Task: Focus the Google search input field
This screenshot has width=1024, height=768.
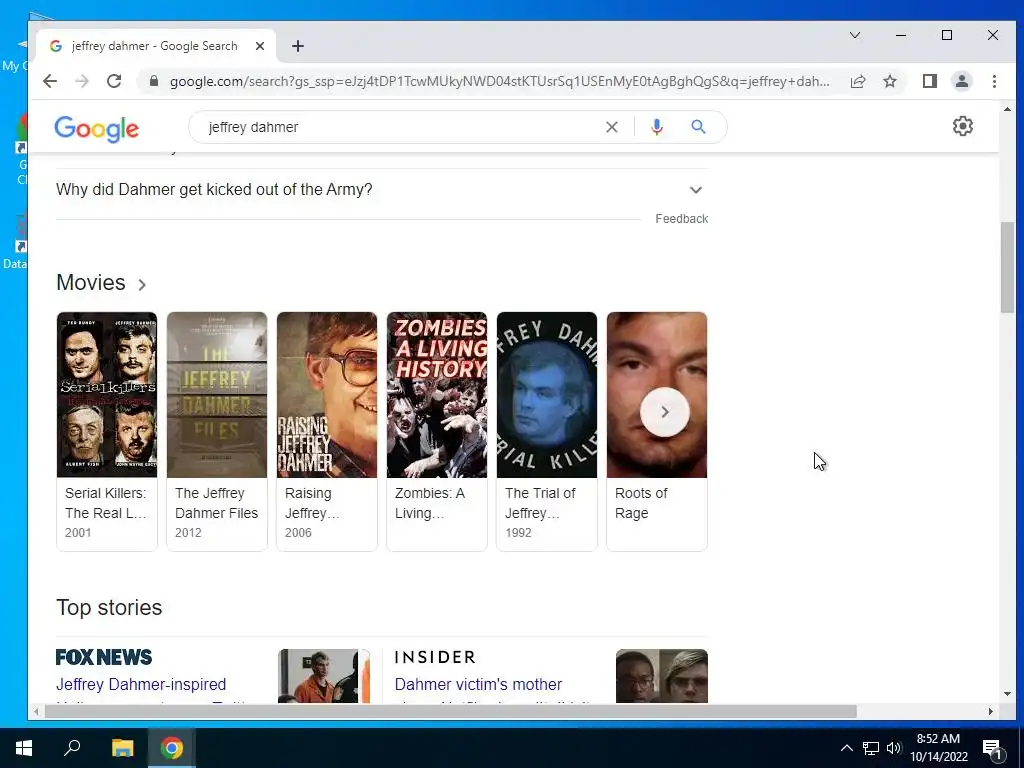Action: coord(398,127)
